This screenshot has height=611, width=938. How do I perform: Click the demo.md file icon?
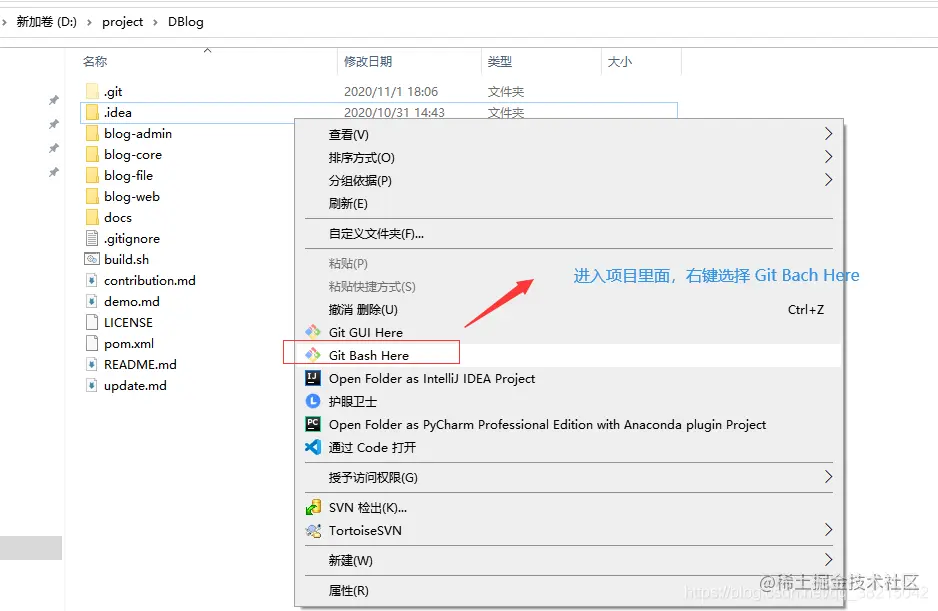click(x=92, y=301)
